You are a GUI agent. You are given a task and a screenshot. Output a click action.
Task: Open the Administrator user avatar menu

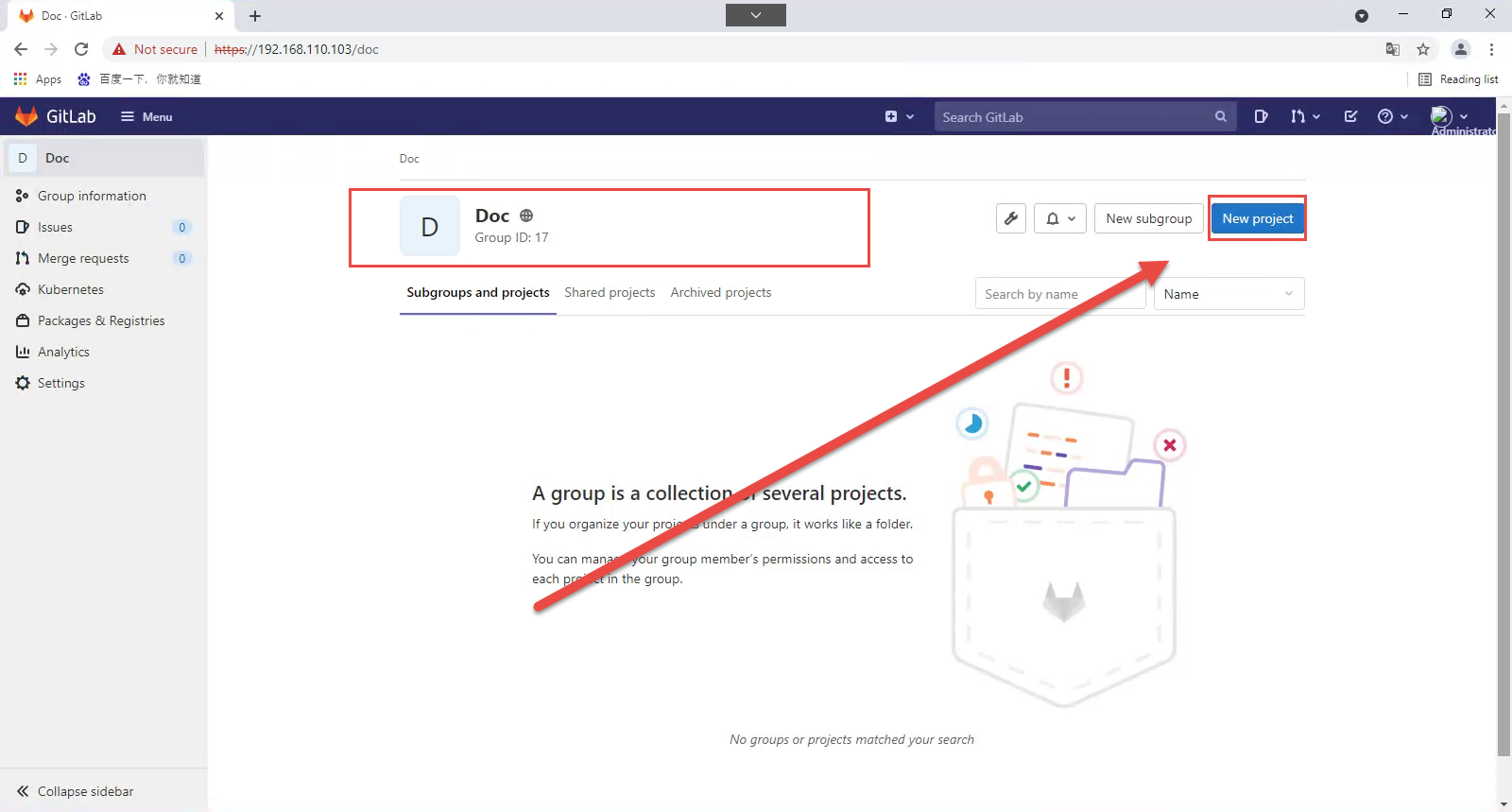pyautogui.click(x=1450, y=116)
